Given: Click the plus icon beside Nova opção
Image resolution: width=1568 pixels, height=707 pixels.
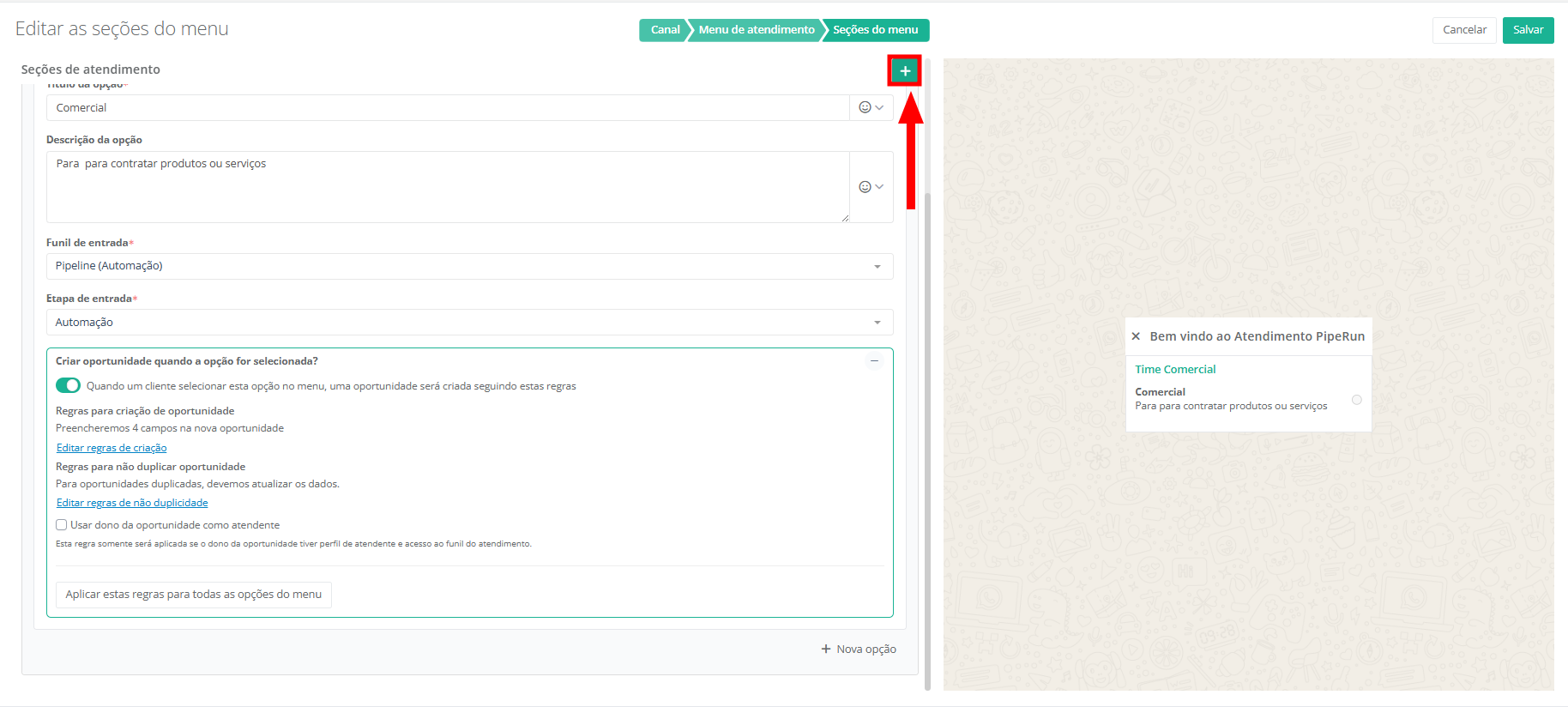Looking at the screenshot, I should 826,650.
